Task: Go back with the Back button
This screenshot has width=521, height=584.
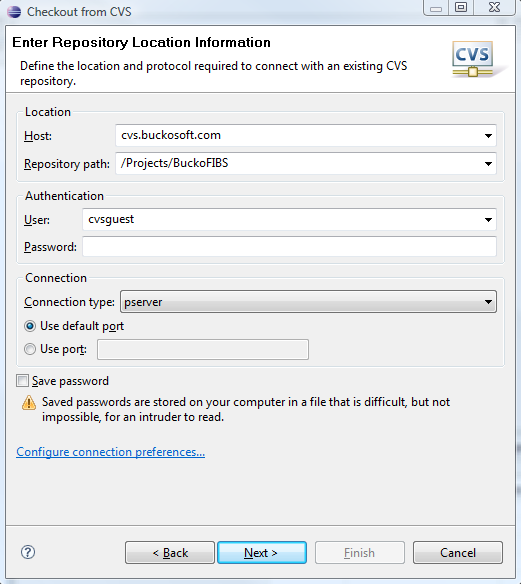Action: point(170,553)
